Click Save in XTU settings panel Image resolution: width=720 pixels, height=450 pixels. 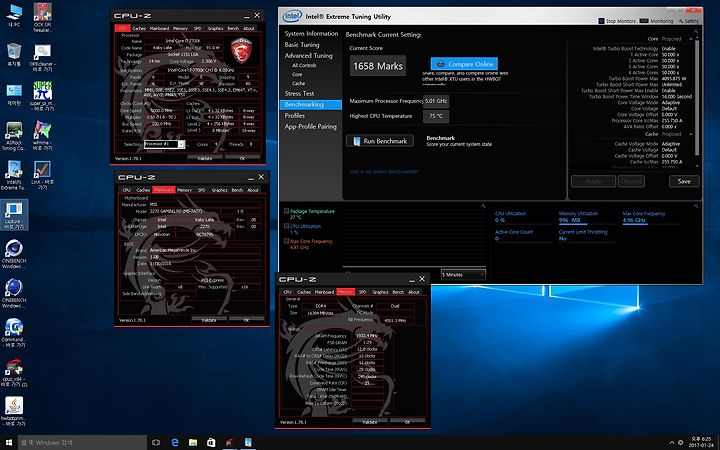tap(684, 181)
